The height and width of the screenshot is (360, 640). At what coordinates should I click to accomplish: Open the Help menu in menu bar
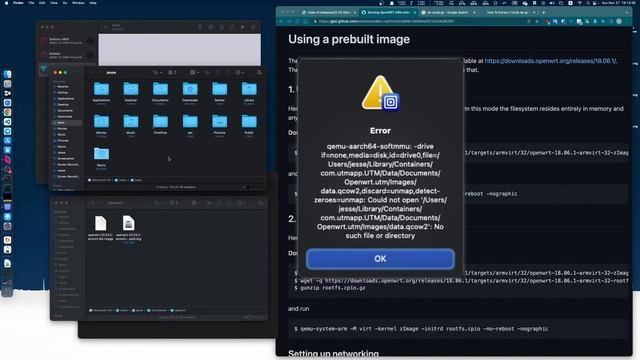(93, 3)
